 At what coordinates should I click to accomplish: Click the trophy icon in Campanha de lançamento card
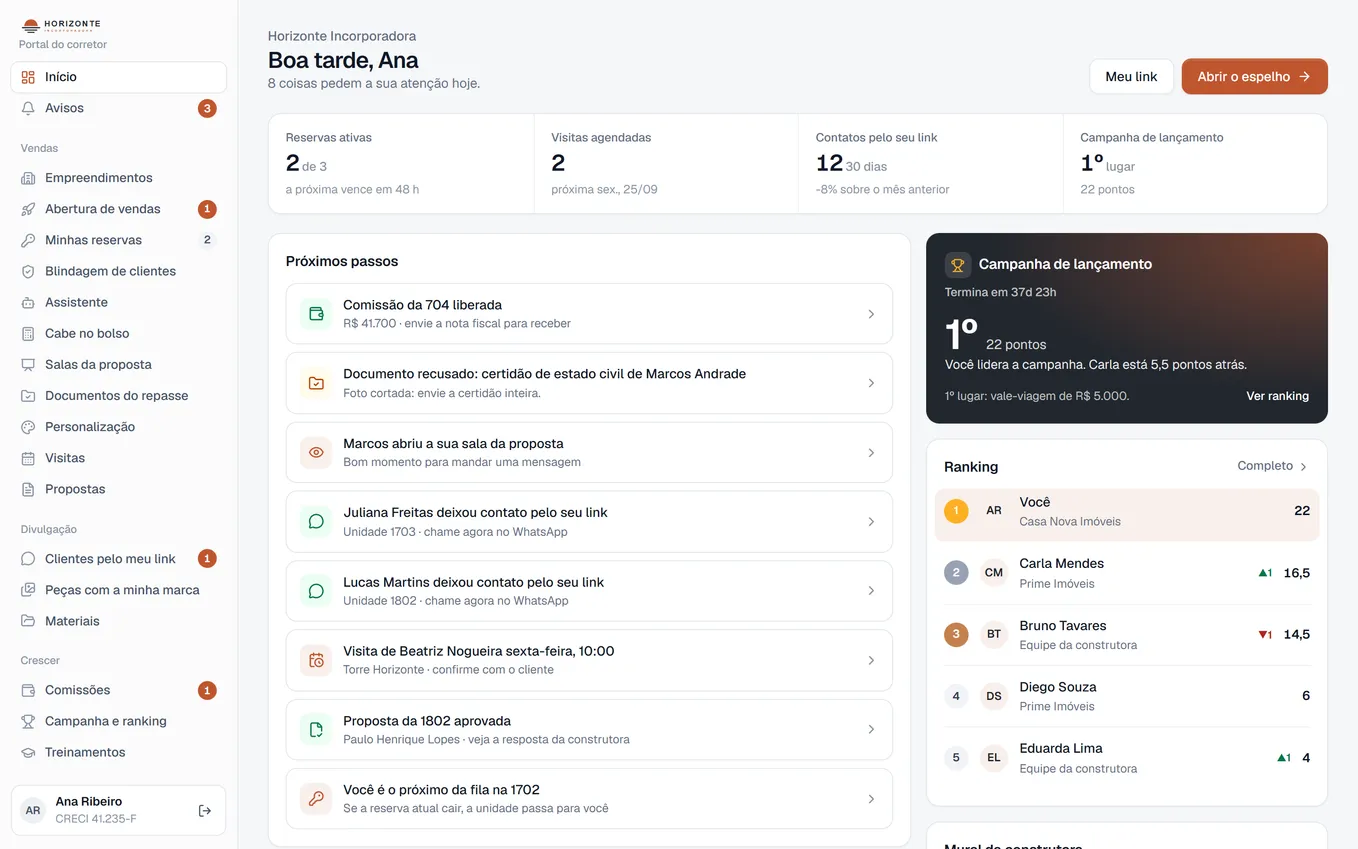click(958, 265)
